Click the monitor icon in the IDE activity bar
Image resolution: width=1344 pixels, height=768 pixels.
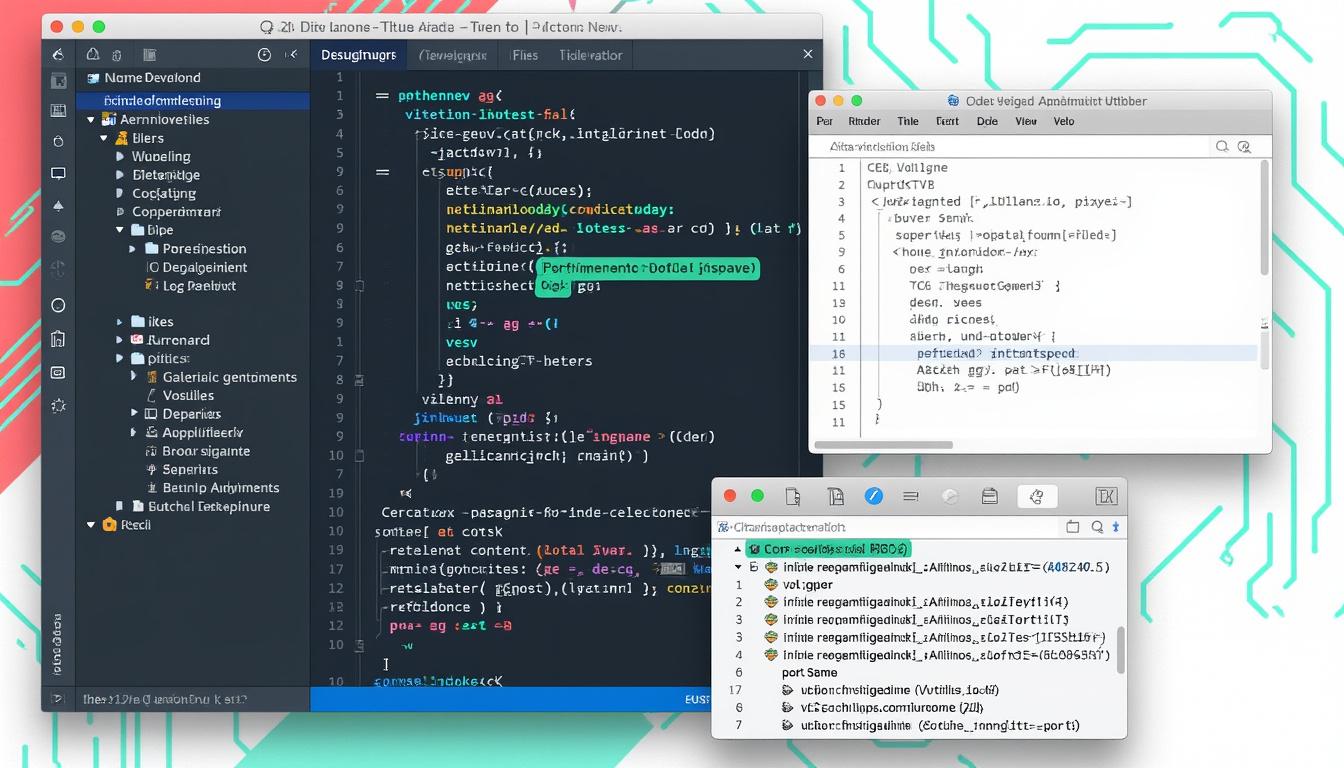click(58, 174)
